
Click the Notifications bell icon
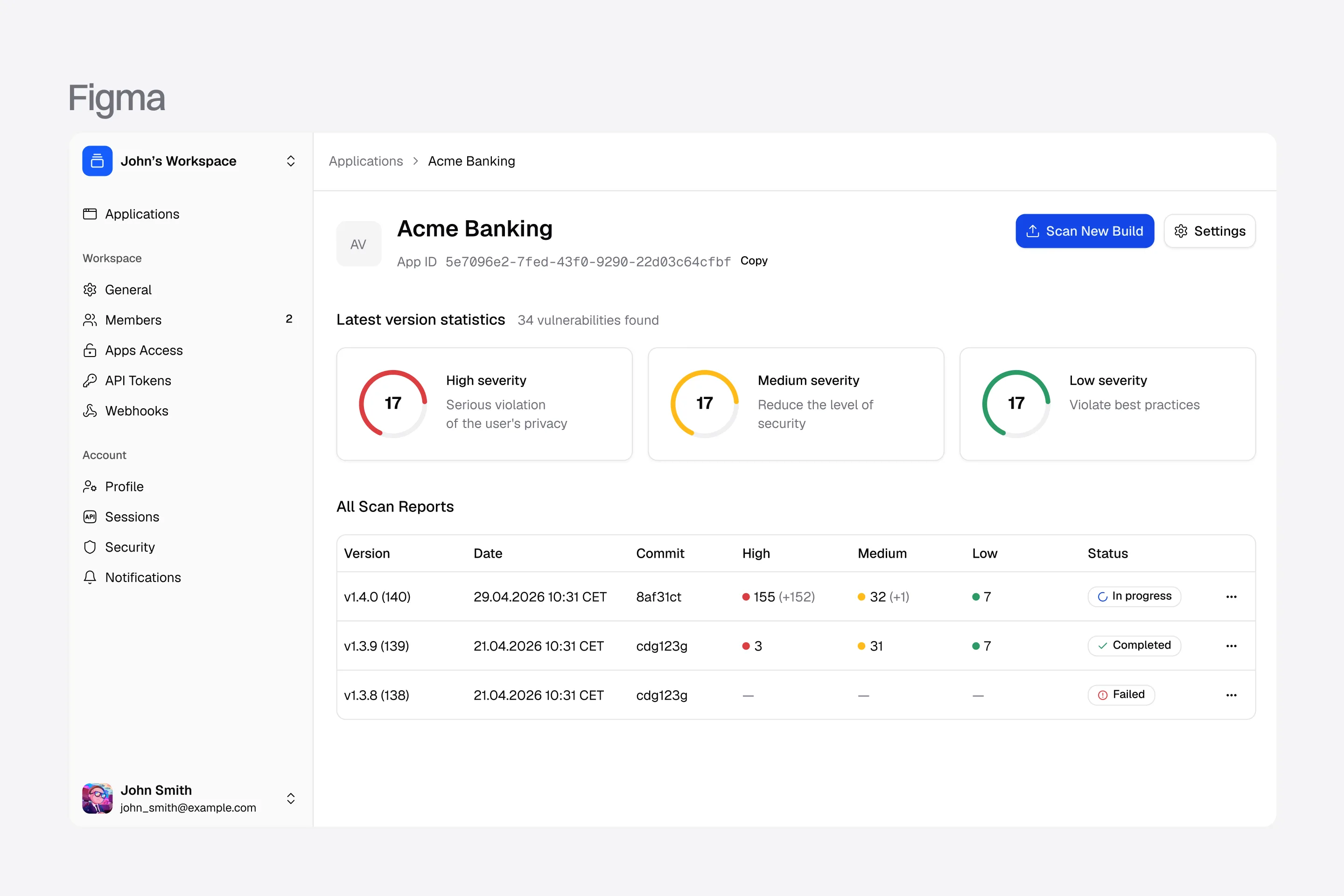pyautogui.click(x=90, y=577)
